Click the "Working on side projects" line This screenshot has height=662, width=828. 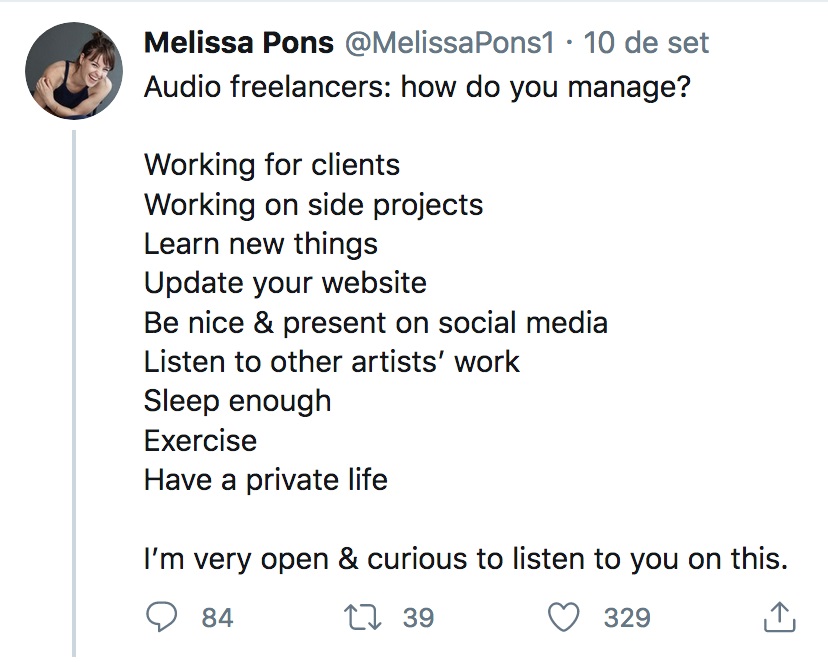coord(313,204)
